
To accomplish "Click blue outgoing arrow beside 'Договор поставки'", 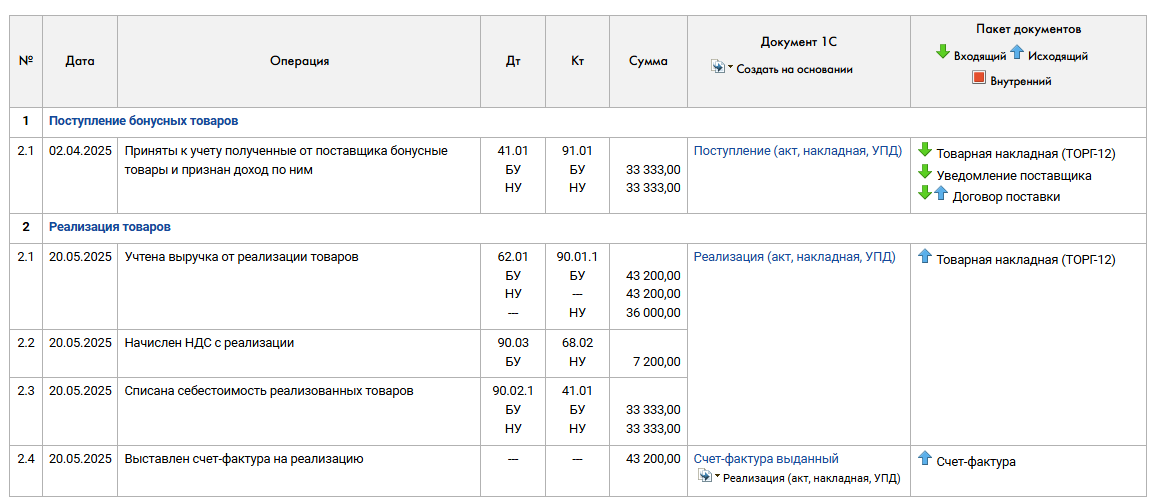I will tap(940, 193).
